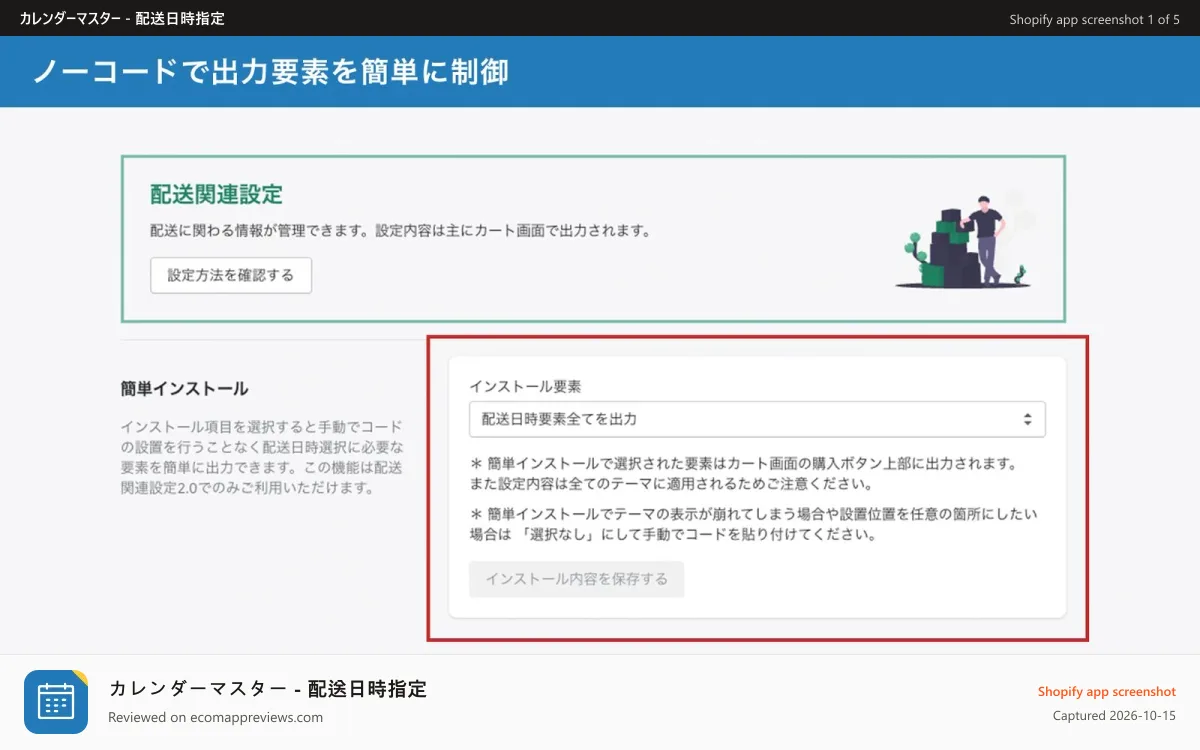Viewport: 1200px width, 750px height.
Task: Click the カレンダーマスター - 配送日時指定 footer title
Action: [268, 688]
